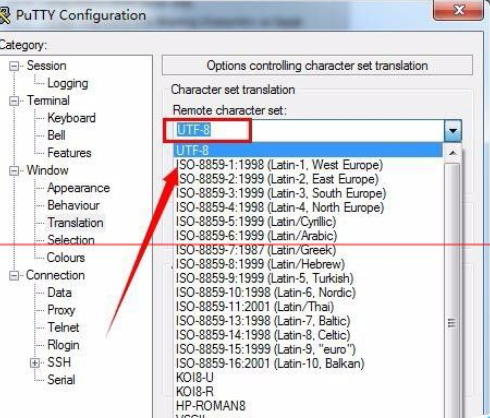Choose HP-ROMAN8 from the list
490x418 pixels.
pyautogui.click(x=211, y=406)
